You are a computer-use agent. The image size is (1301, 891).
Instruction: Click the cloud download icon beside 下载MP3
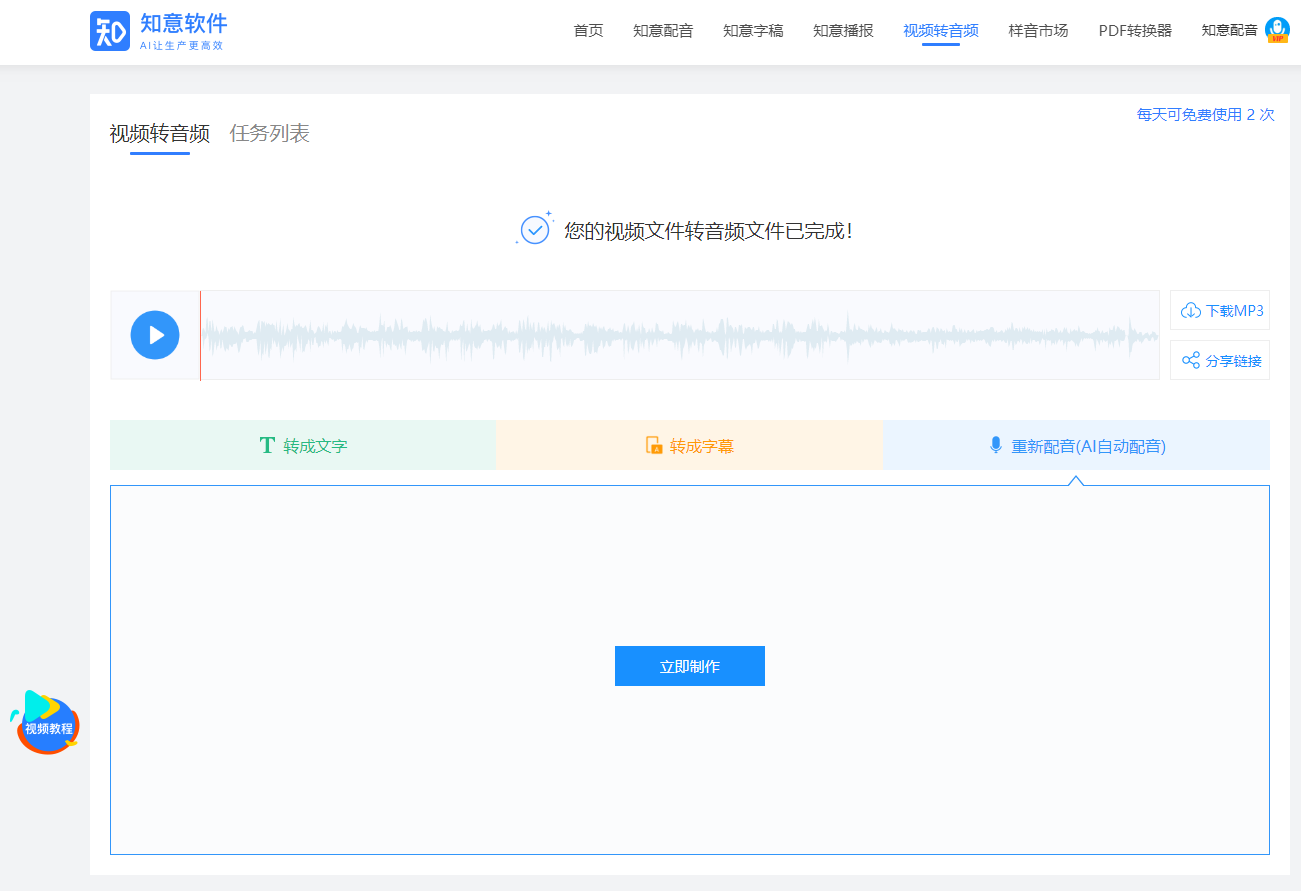point(1190,310)
